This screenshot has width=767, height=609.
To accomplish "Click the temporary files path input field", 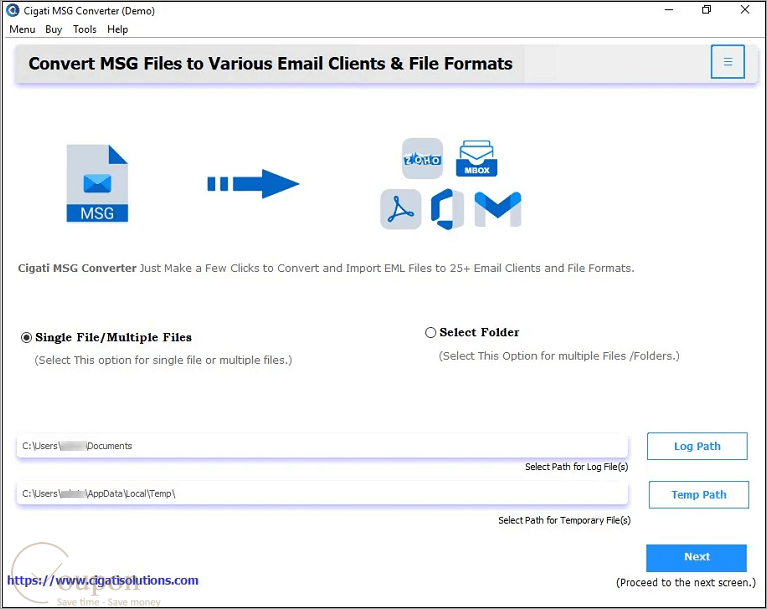I will pos(322,494).
